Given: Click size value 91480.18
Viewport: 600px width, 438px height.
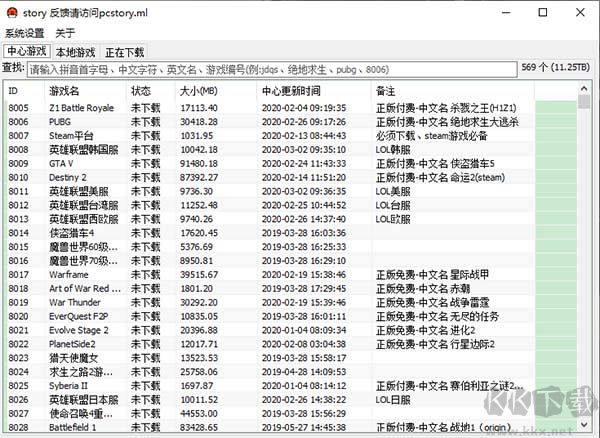Looking at the screenshot, I should coord(199,163).
